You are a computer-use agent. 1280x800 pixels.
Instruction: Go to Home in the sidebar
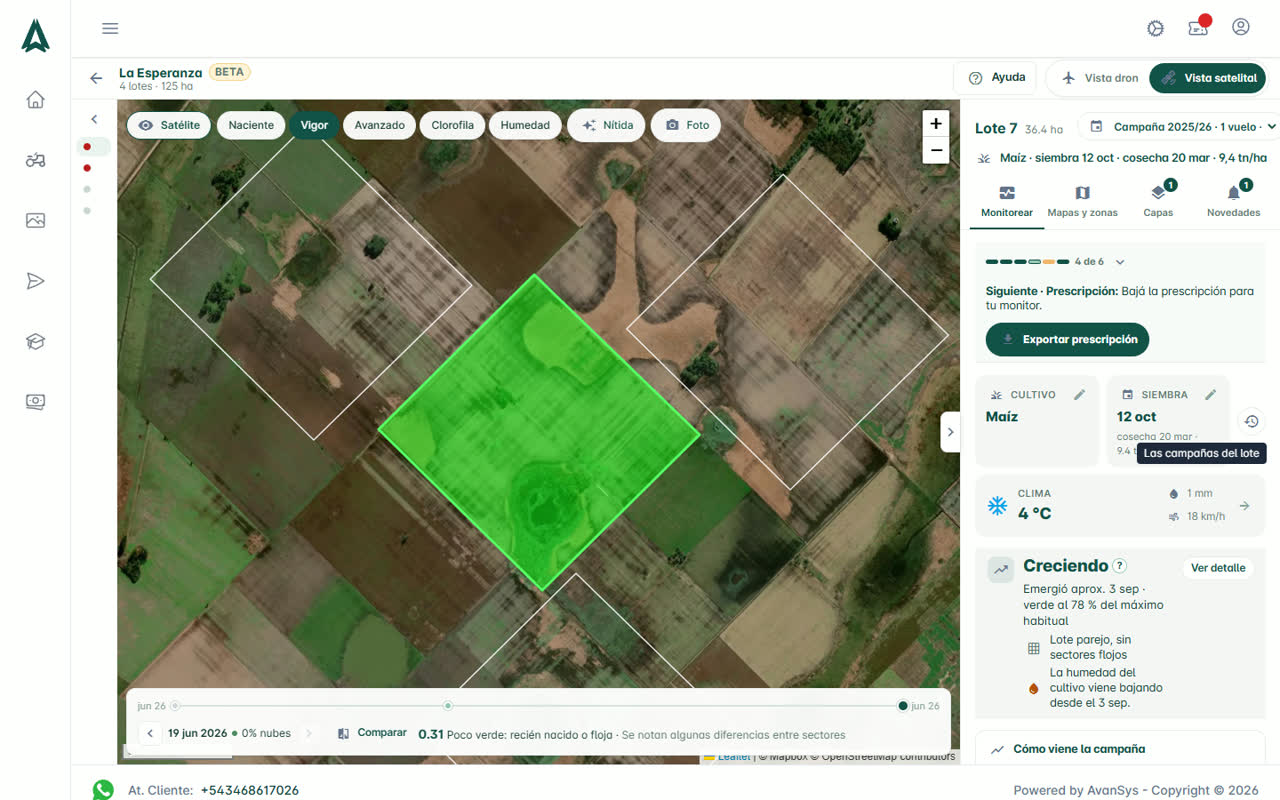36,99
